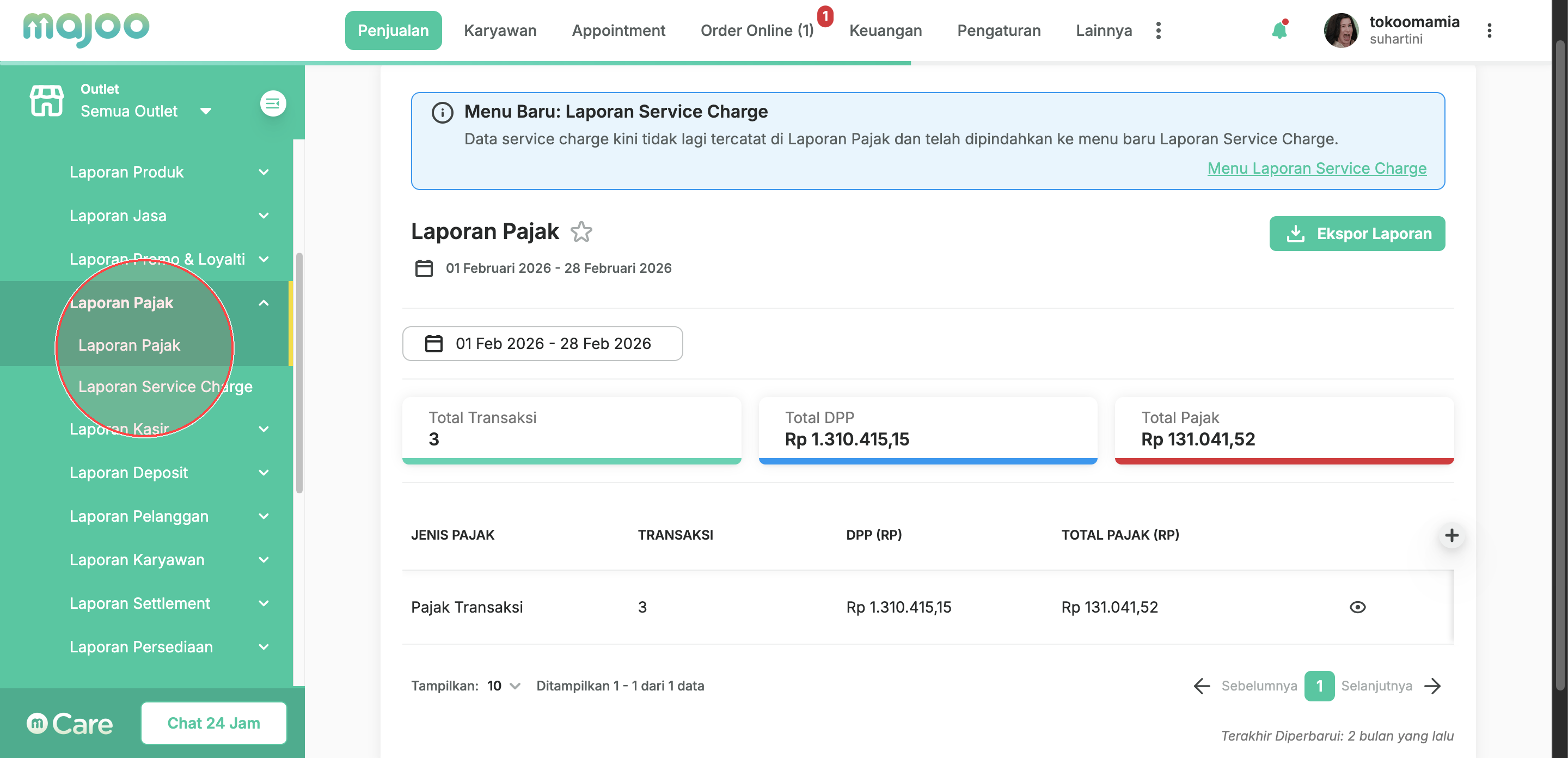Open the Keuangan top menu
The image size is (1568, 758).
coord(885,30)
